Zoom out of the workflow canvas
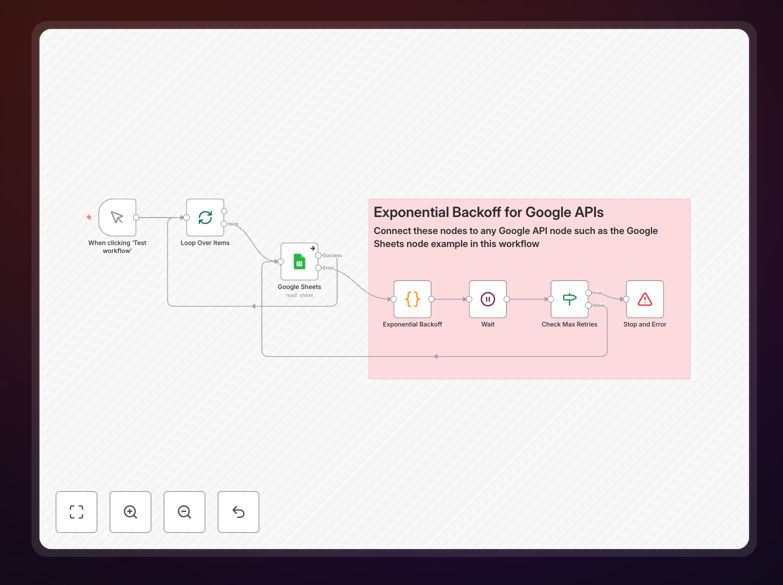783x585 pixels. (184, 512)
